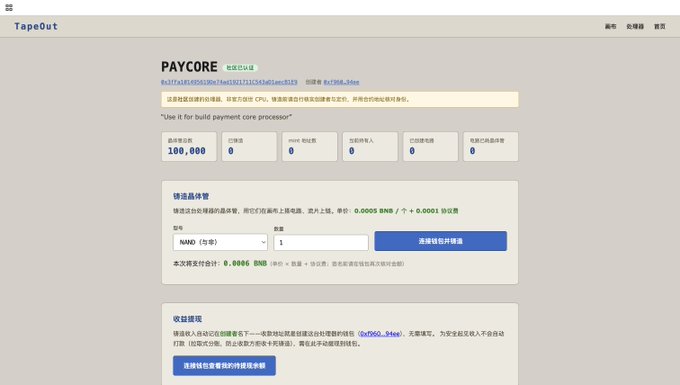Viewport: 680px width, 385px height.
Task: Click the "0.0005 BNB" unit price text
Action: pyautogui.click(x=373, y=211)
